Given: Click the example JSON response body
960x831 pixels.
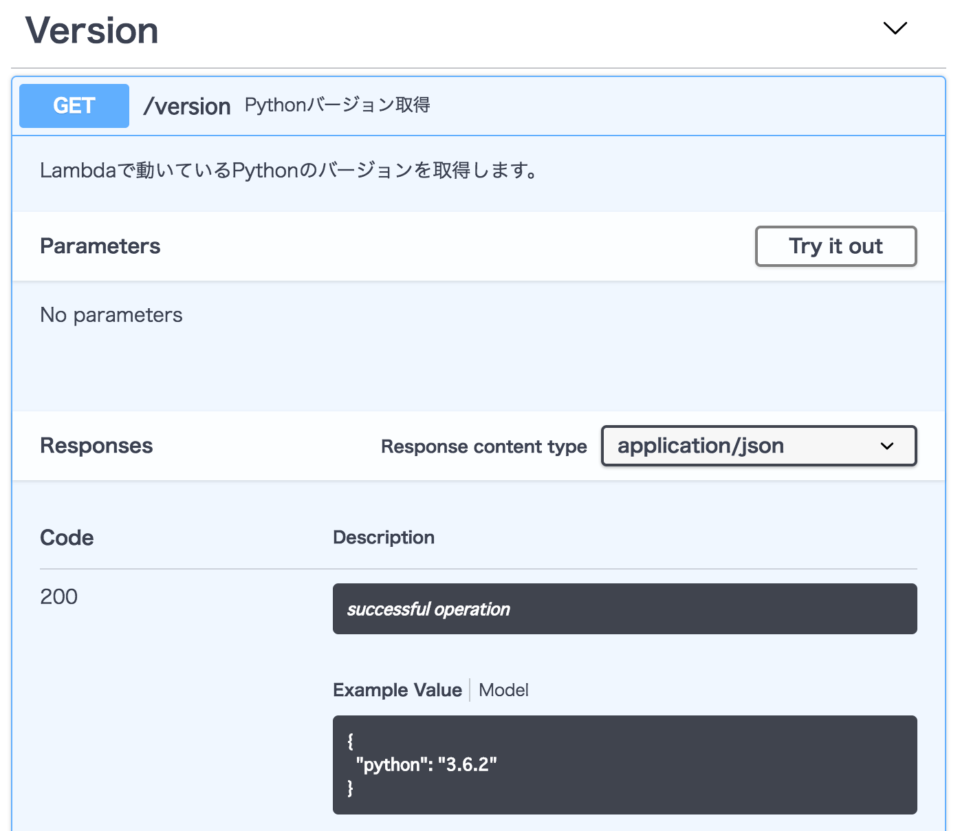Looking at the screenshot, I should click(x=624, y=765).
